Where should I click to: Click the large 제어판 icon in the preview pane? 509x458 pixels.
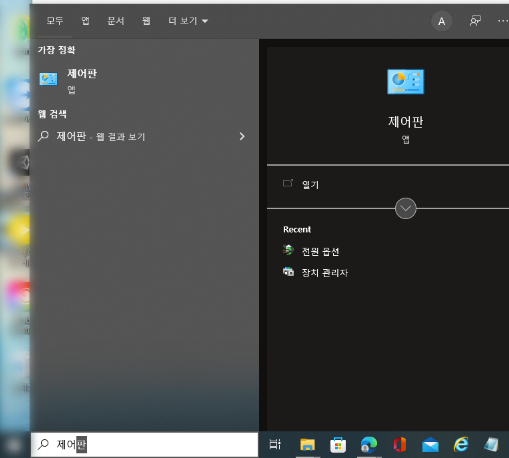[405, 82]
